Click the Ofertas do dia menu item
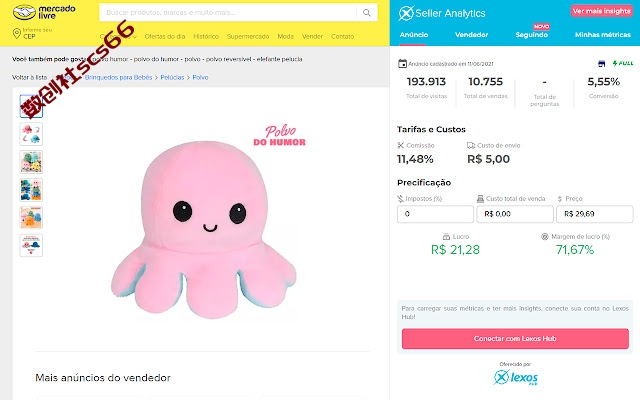The image size is (640, 400). click(x=164, y=36)
